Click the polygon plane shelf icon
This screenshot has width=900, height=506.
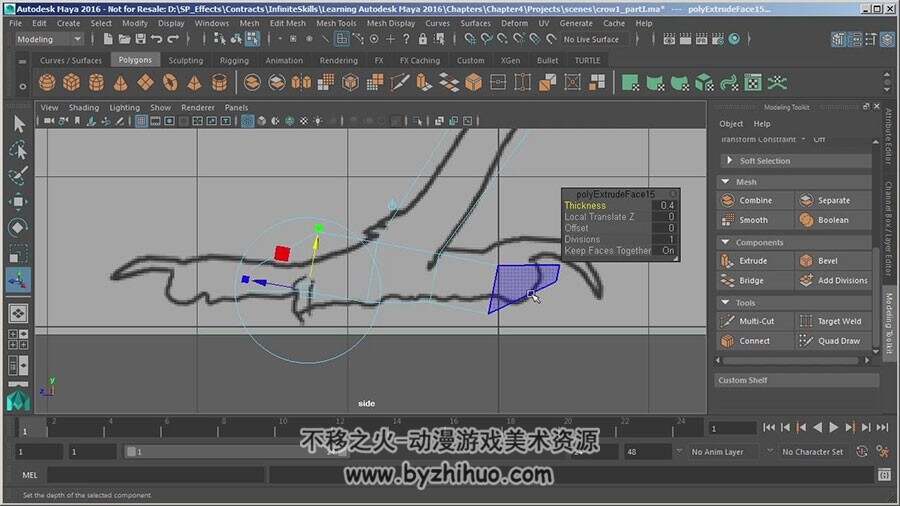coord(145,83)
